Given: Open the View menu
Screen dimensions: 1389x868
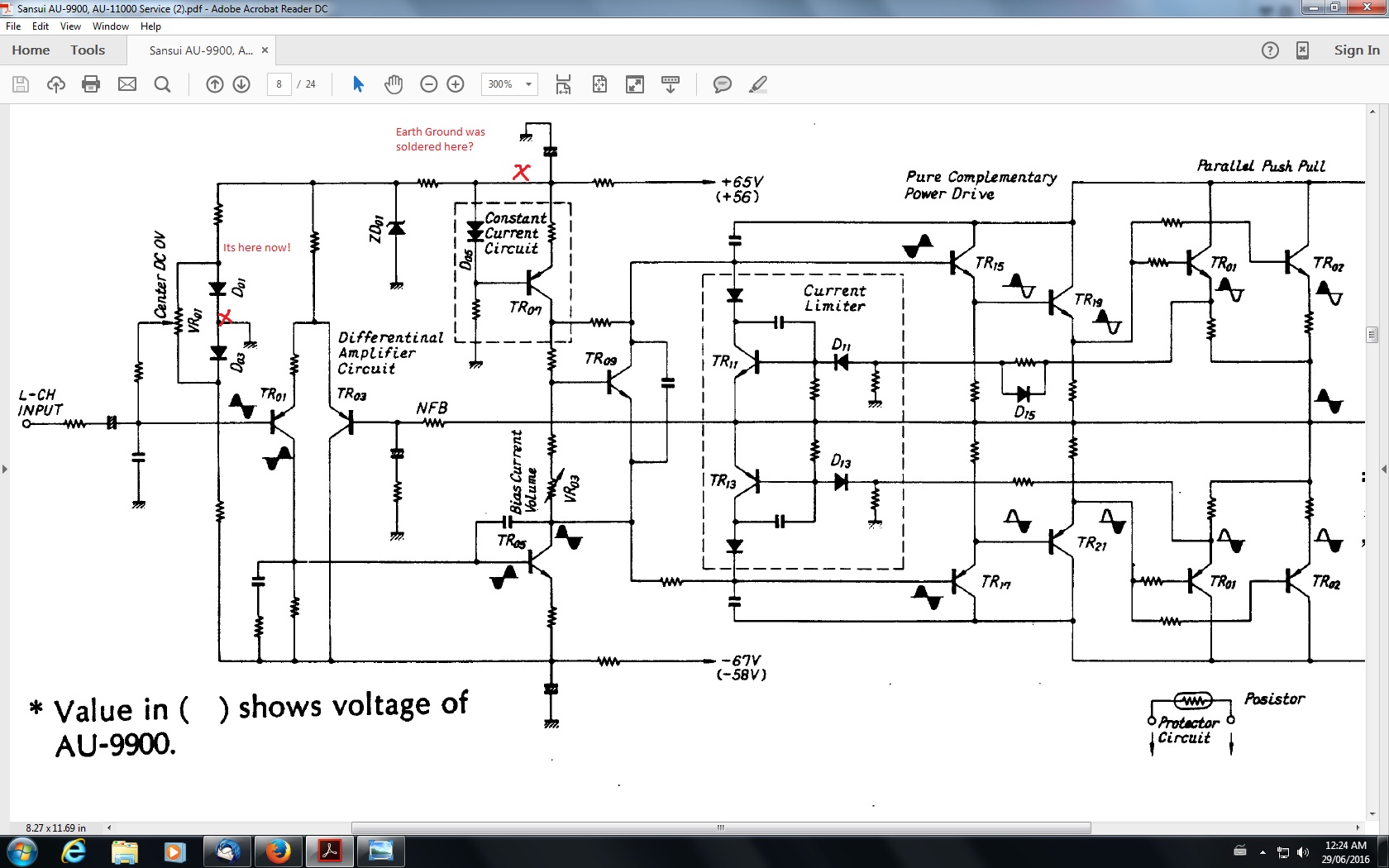Looking at the screenshot, I should pyautogui.click(x=71, y=26).
